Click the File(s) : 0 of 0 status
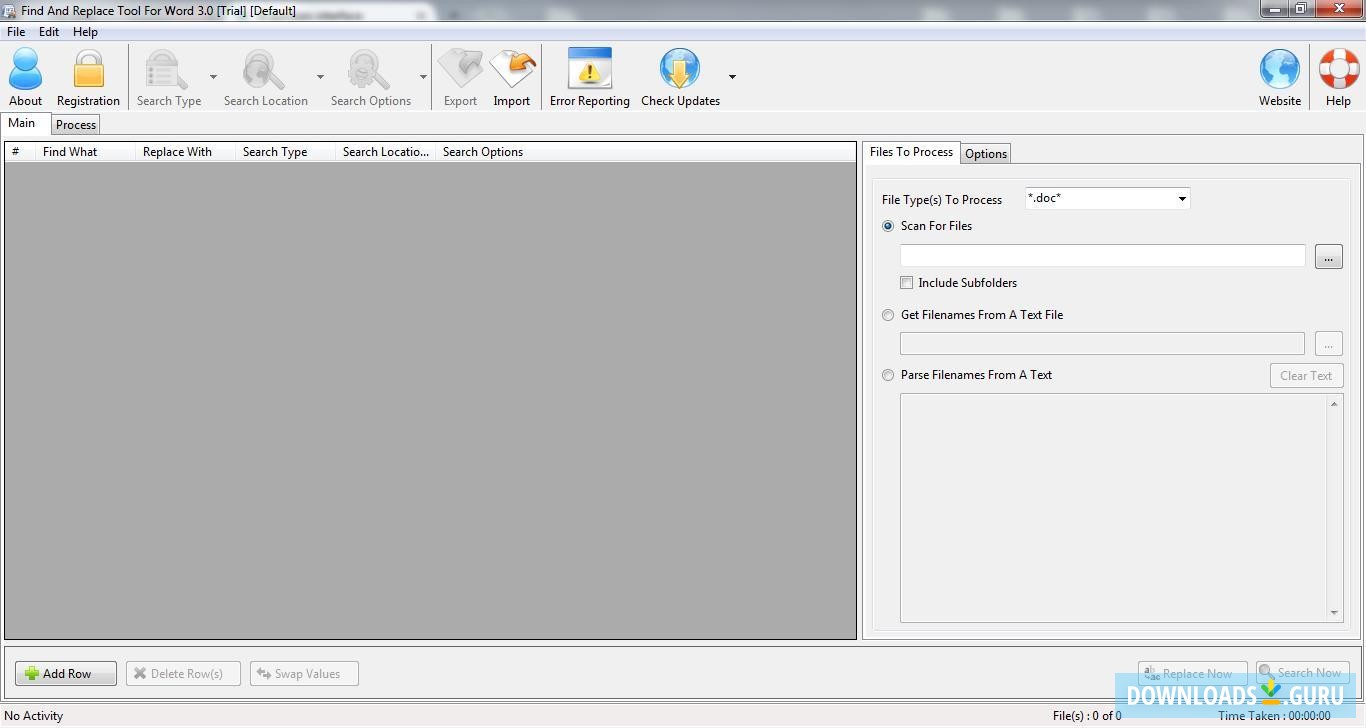This screenshot has width=1366, height=728. click(1087, 716)
